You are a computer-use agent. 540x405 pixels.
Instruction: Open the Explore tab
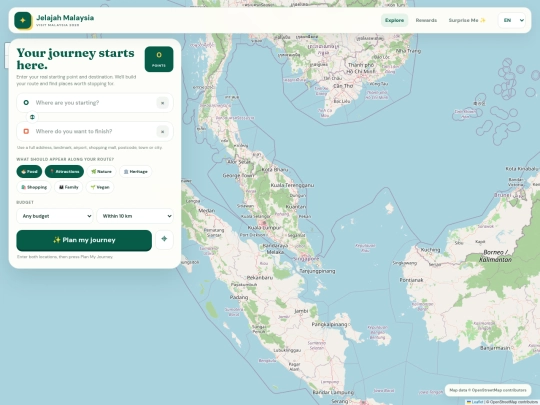click(394, 20)
